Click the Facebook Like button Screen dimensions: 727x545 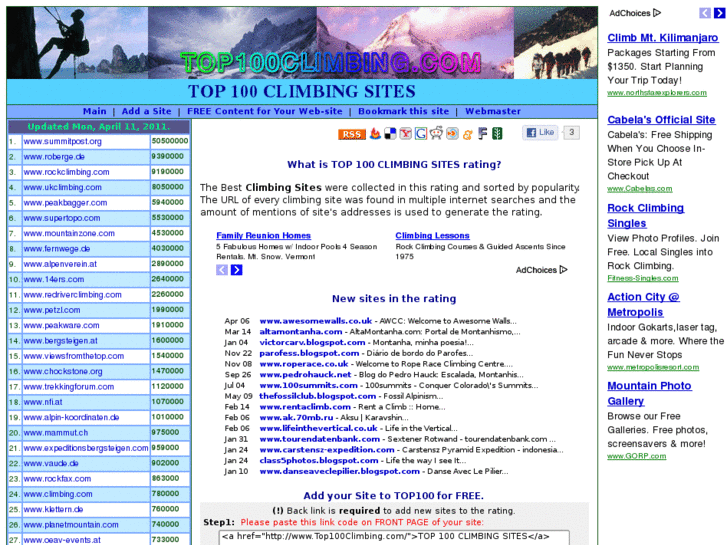point(540,133)
